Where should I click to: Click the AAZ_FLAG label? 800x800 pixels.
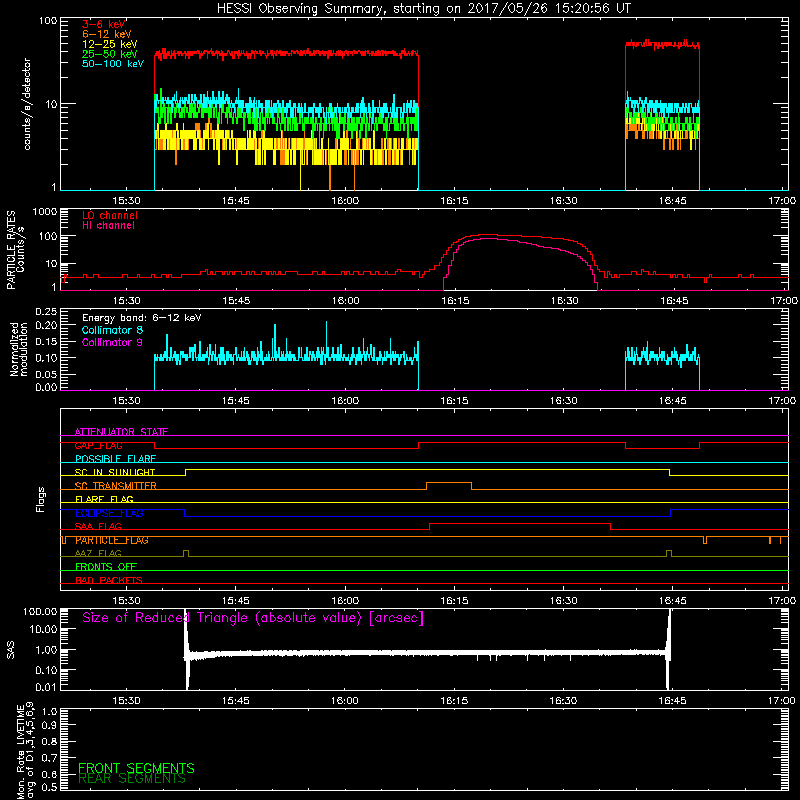coord(98,553)
